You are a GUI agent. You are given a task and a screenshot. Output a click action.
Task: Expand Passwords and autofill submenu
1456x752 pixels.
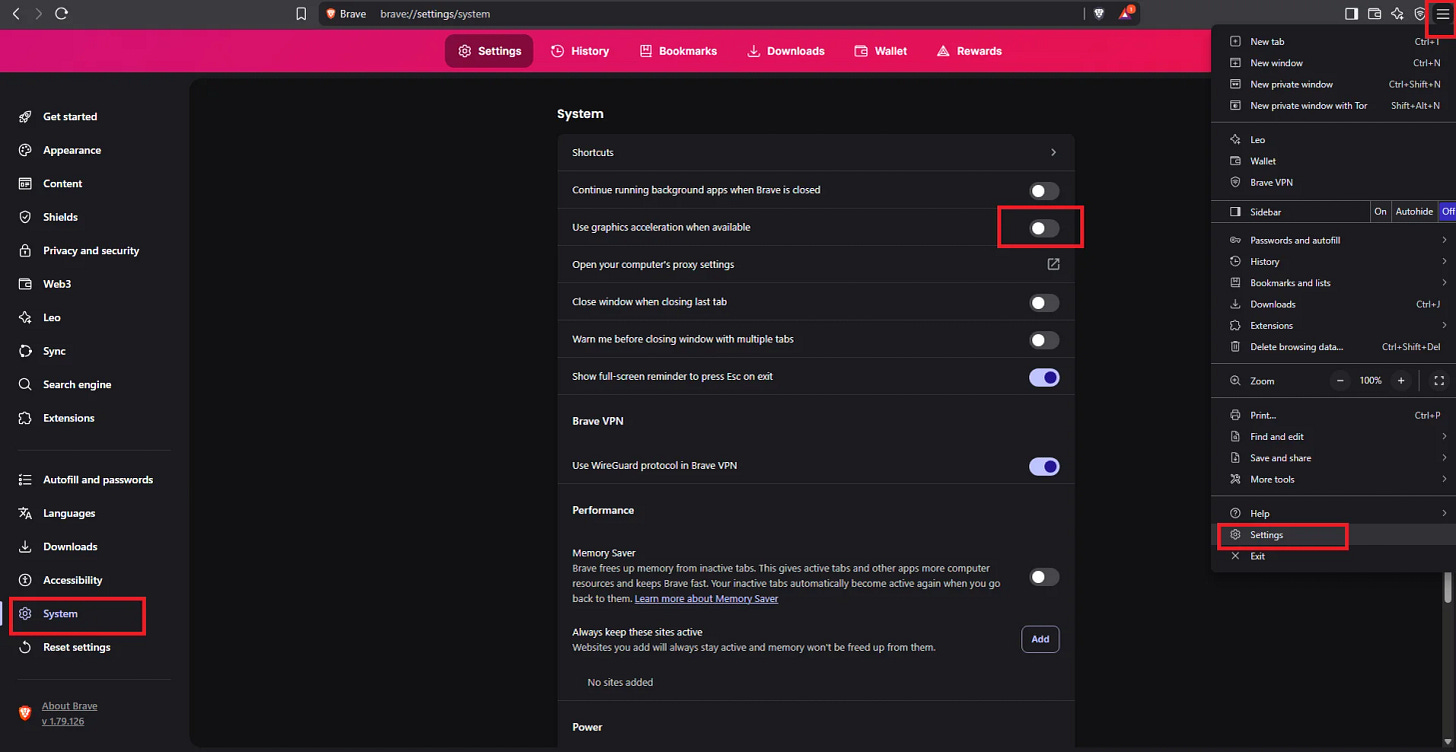point(1296,239)
